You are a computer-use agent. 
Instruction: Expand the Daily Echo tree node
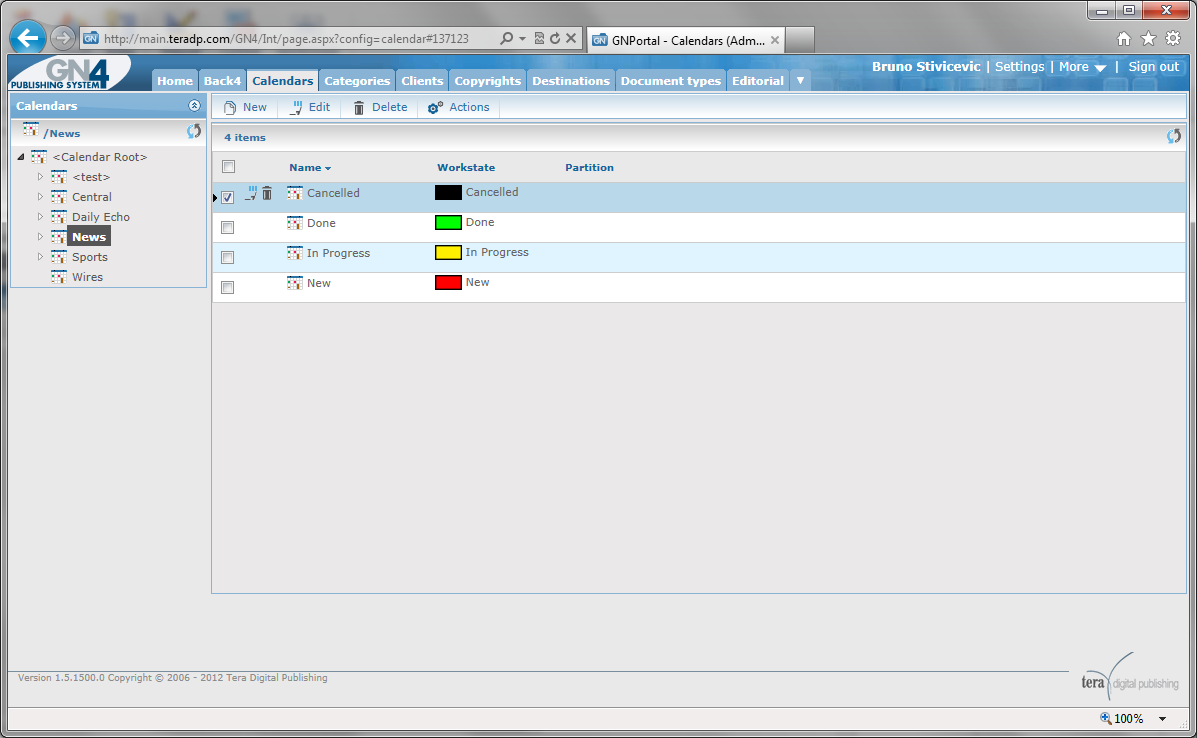[x=40, y=217]
